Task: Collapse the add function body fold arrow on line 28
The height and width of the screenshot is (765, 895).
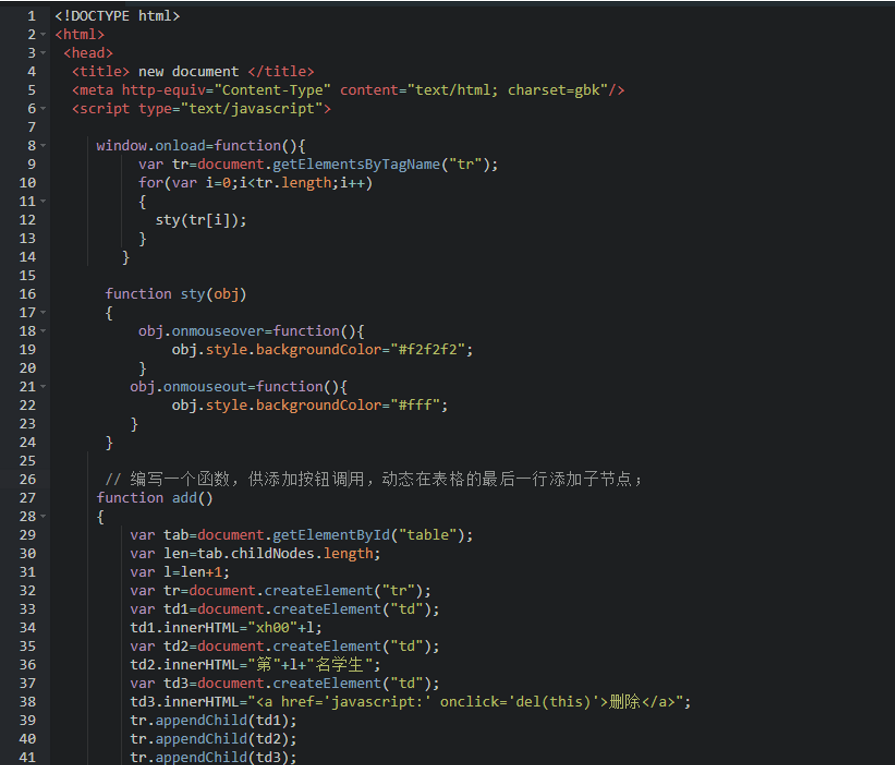Action: [x=43, y=517]
